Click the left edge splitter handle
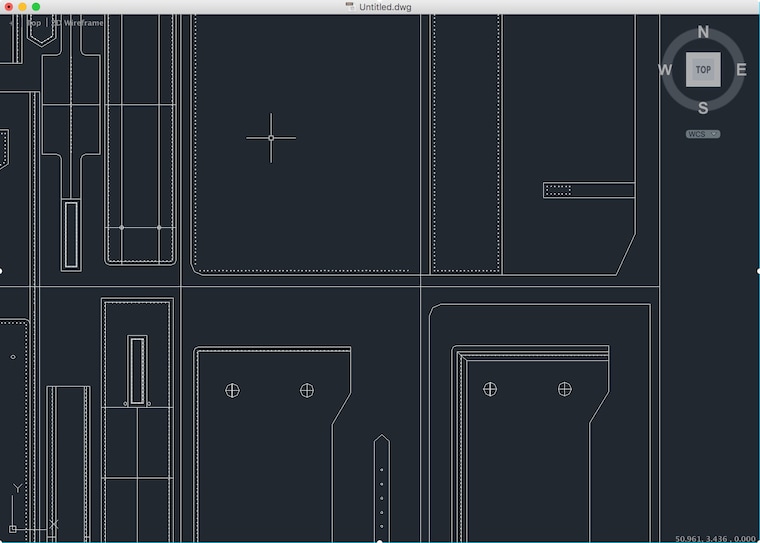The height and width of the screenshot is (543, 760). tap(1, 271)
